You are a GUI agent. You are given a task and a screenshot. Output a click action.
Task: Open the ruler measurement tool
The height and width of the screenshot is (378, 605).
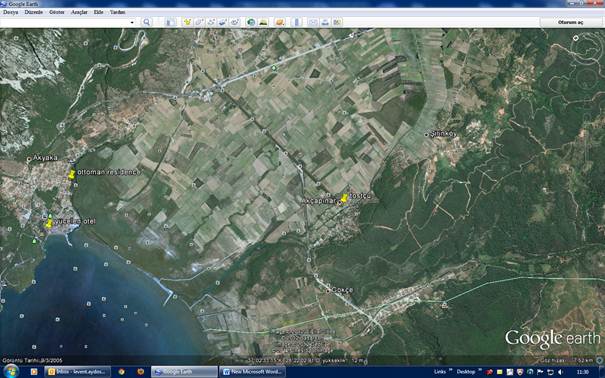(297, 22)
